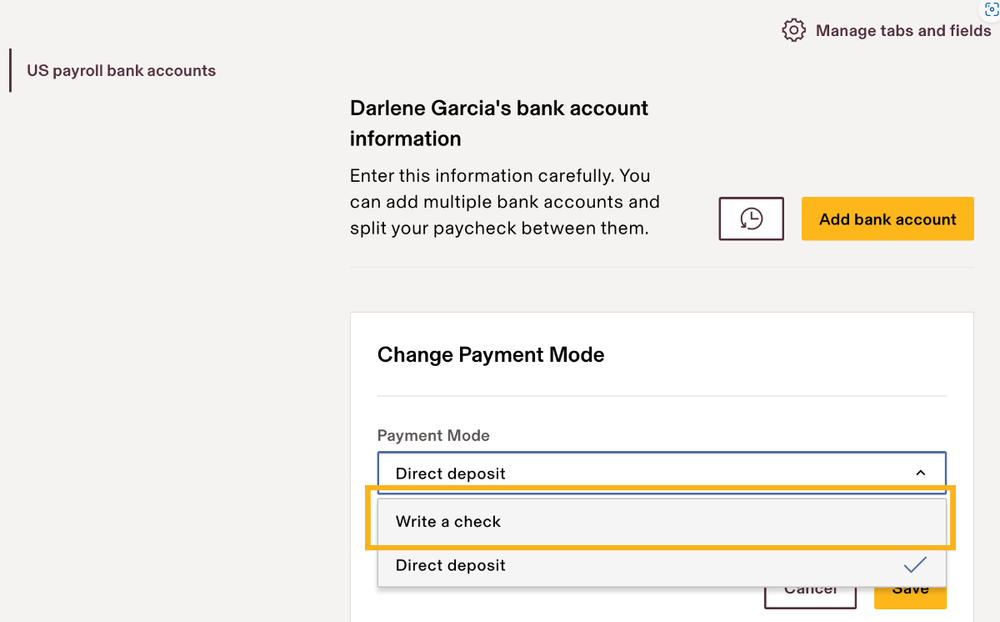Click Payment Mode combo box showing Direct deposit

point(640,473)
